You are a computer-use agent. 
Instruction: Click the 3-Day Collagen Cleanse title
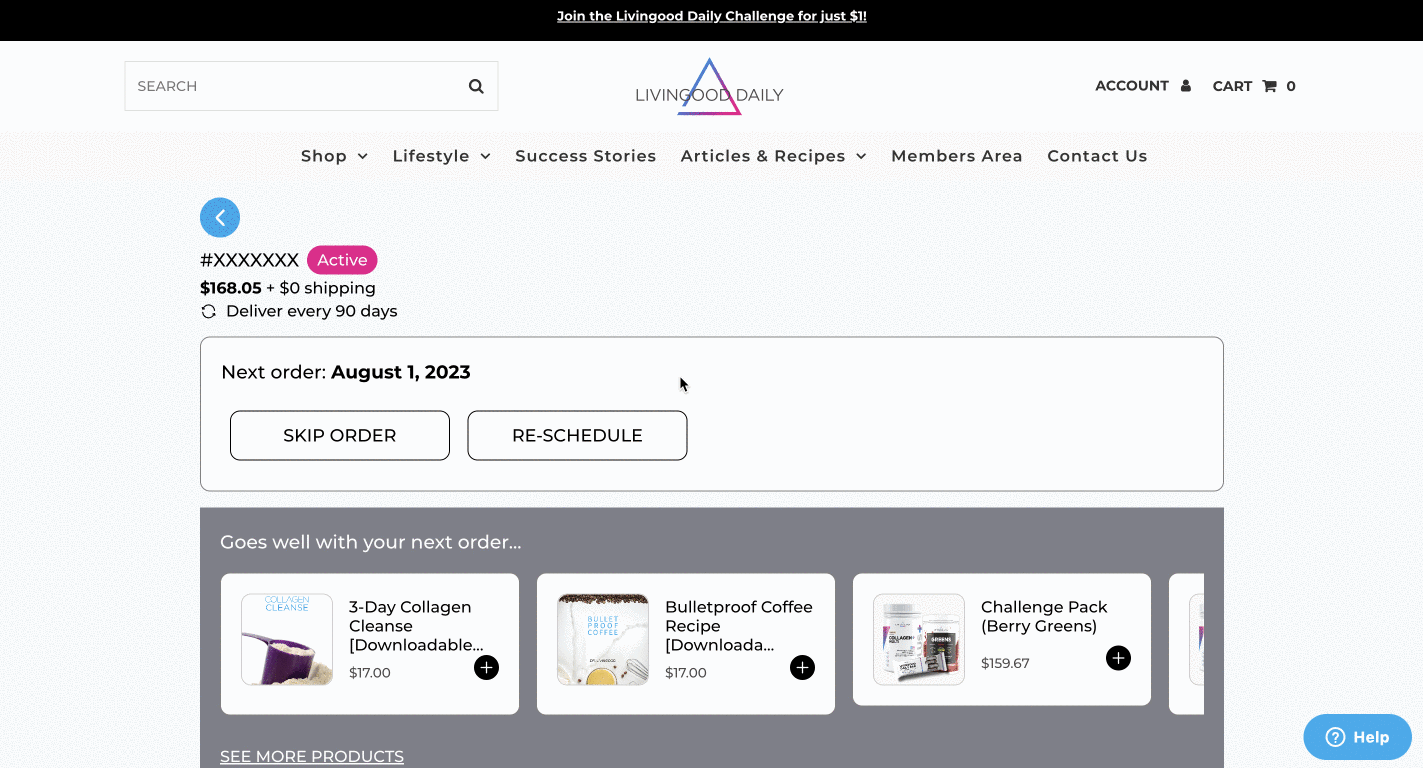416,626
